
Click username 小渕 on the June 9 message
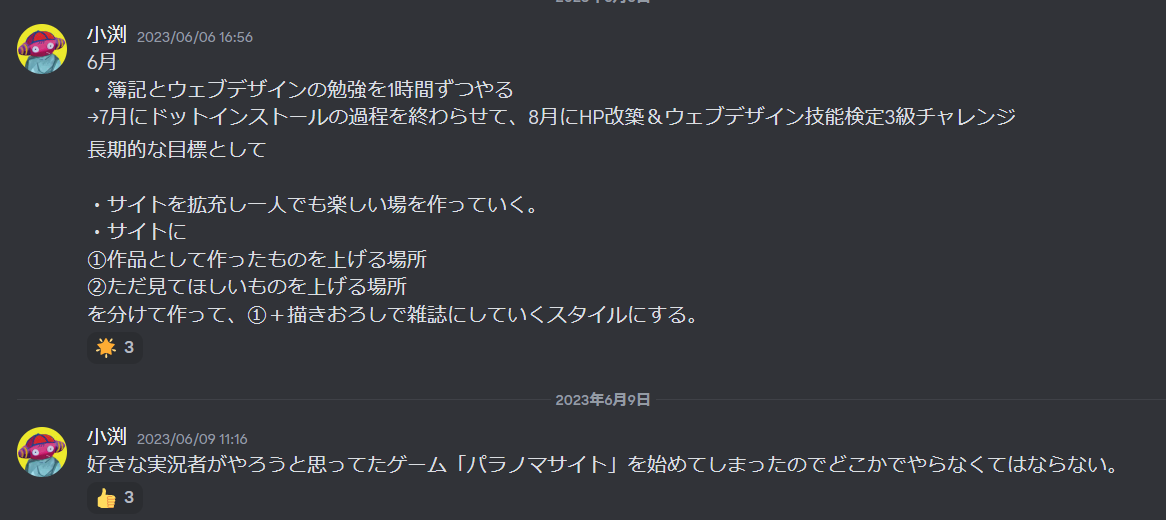(107, 437)
